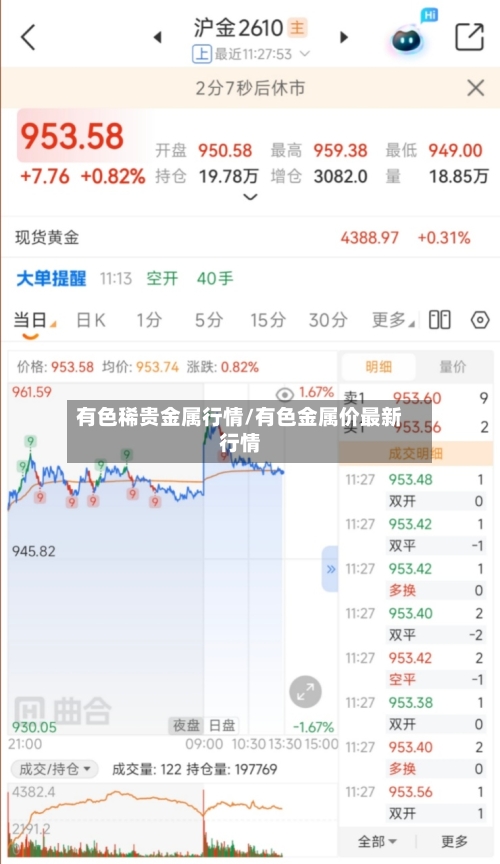Tap the 均价 953.74 readout

coord(141,367)
